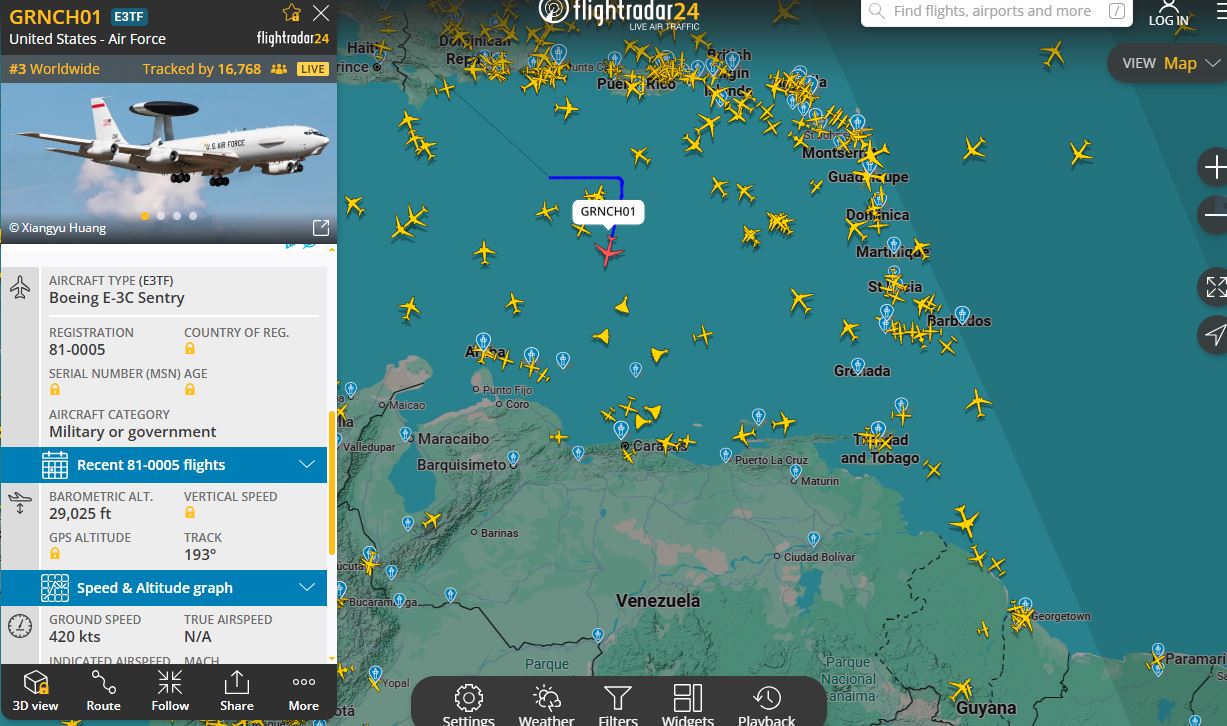
Task: Open the More options menu
Action: tap(304, 691)
